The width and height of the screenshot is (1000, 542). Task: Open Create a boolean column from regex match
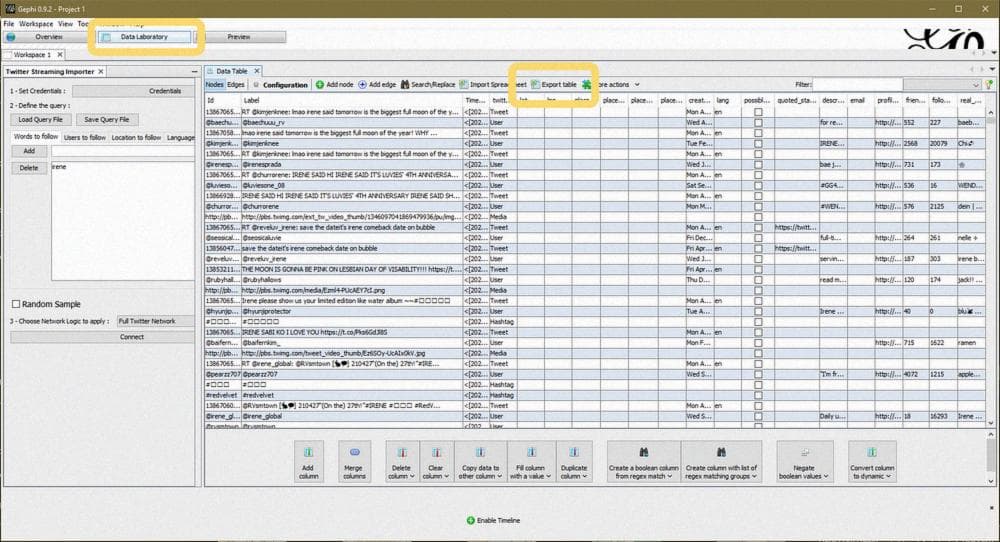643,462
